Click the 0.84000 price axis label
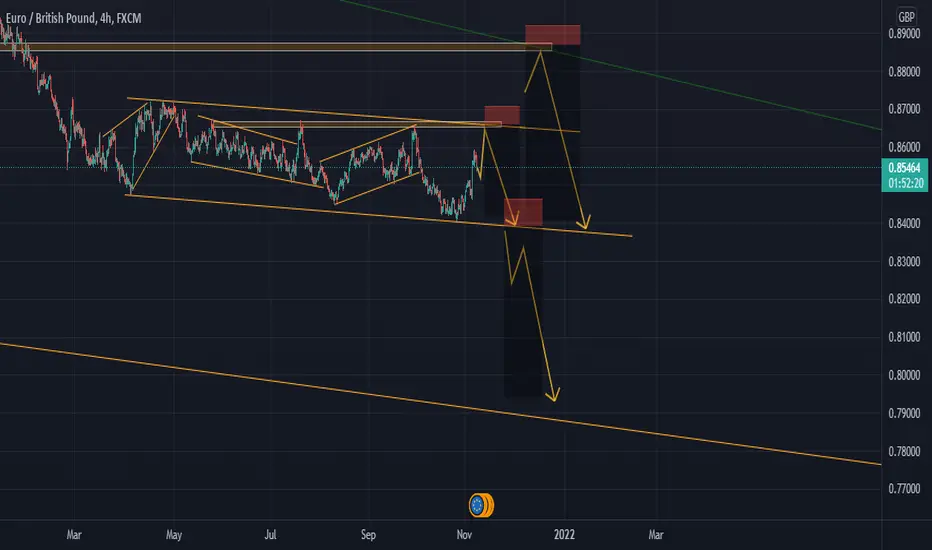This screenshot has height=550, width=932. (904, 224)
